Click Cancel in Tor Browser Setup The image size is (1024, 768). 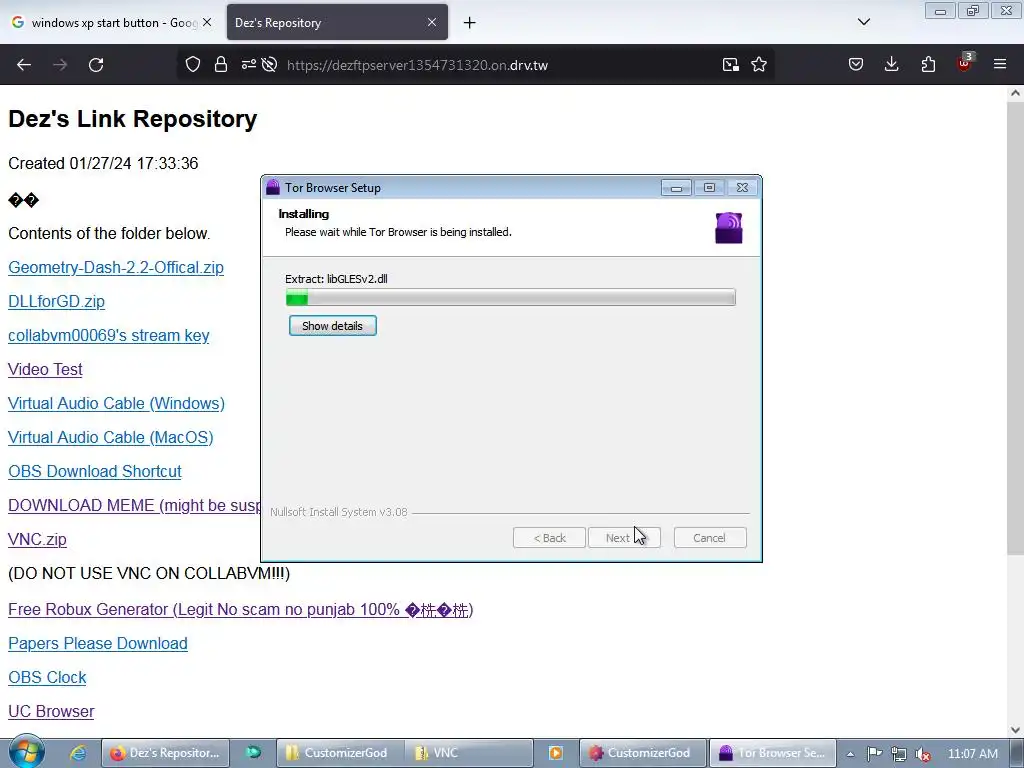(x=710, y=537)
